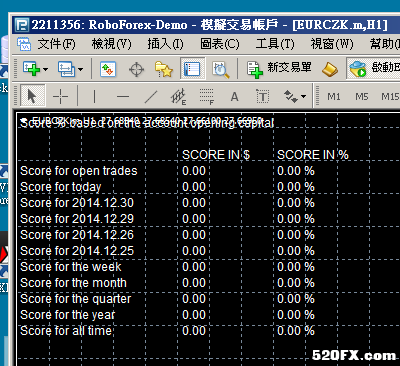This screenshot has width=400, height=366.
Task: Toggle the Market Watch window icon
Action: pyautogui.click(x=108, y=69)
